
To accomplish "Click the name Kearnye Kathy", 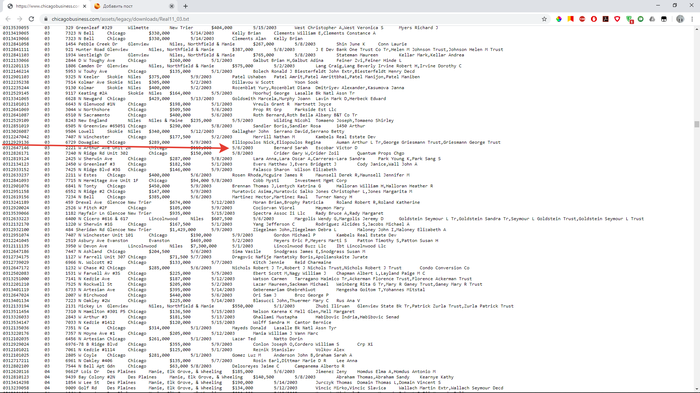I will pyautogui.click(x=436, y=377).
